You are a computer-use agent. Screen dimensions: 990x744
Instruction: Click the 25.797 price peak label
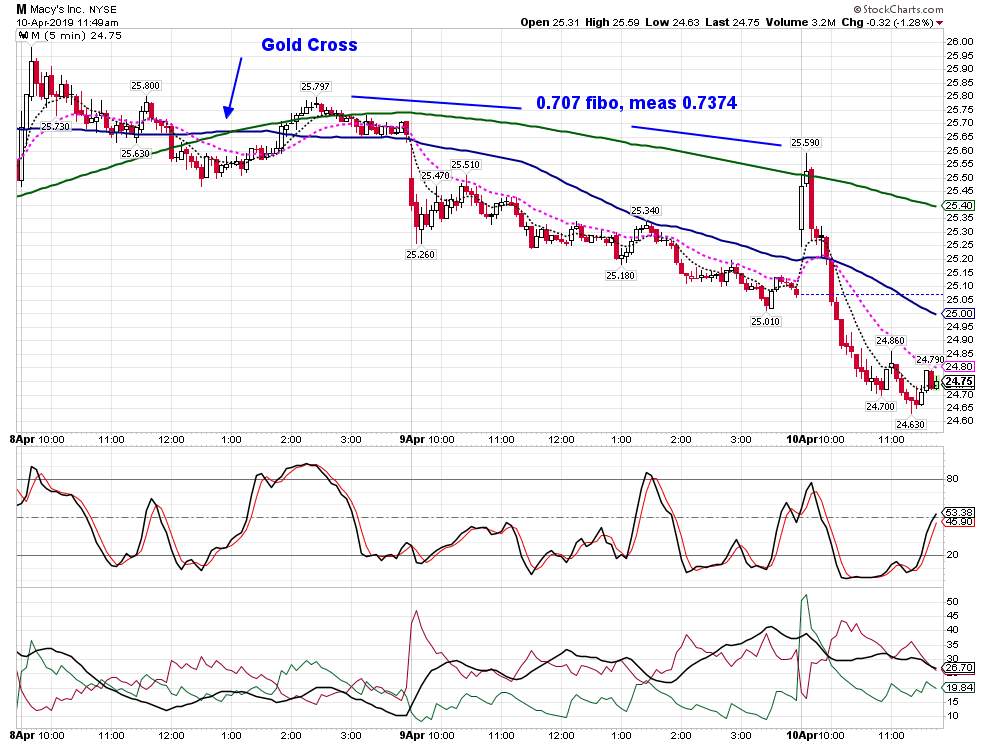(x=315, y=87)
